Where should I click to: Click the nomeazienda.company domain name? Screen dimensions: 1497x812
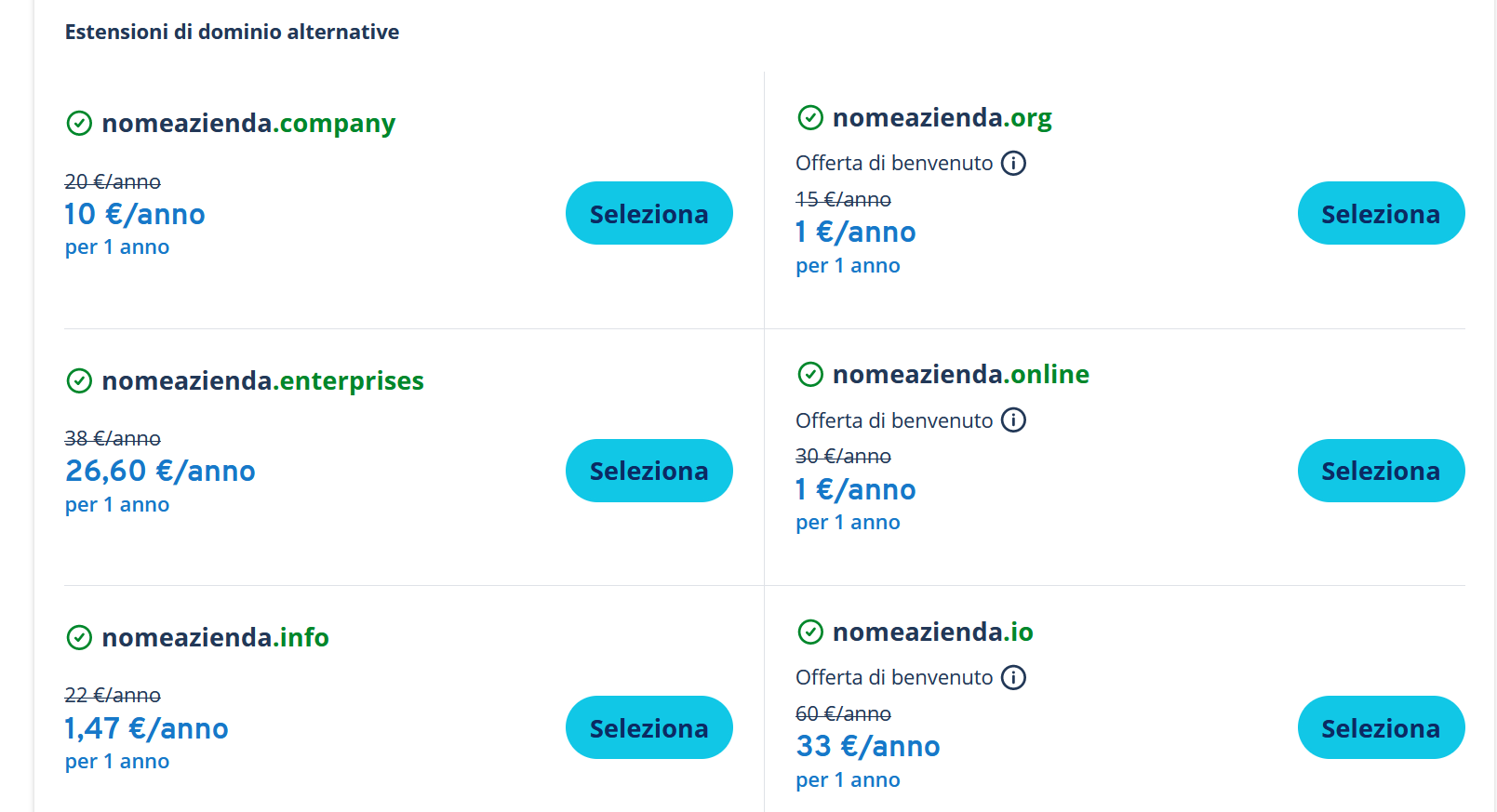click(248, 124)
